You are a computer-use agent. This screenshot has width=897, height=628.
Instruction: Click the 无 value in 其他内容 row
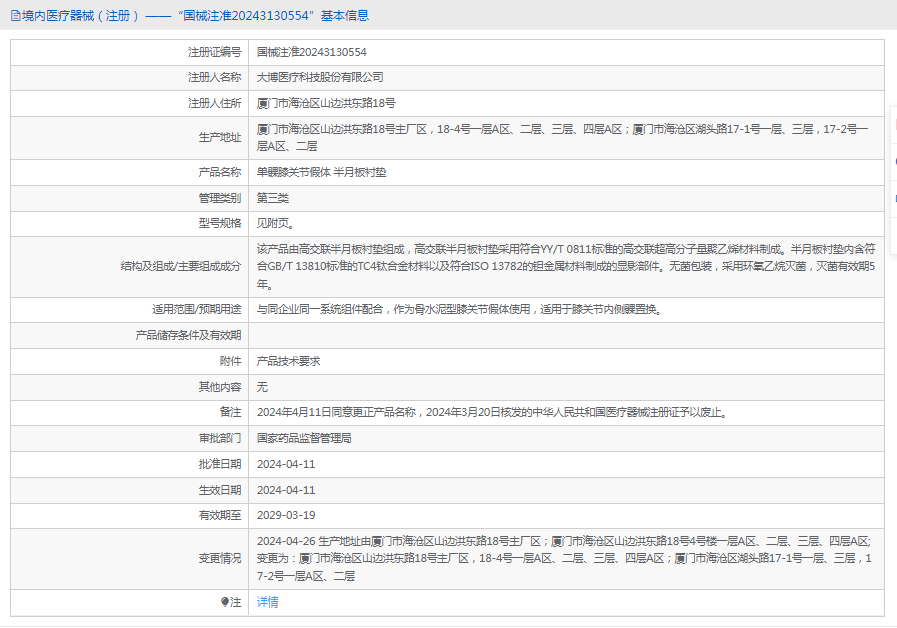[262, 387]
